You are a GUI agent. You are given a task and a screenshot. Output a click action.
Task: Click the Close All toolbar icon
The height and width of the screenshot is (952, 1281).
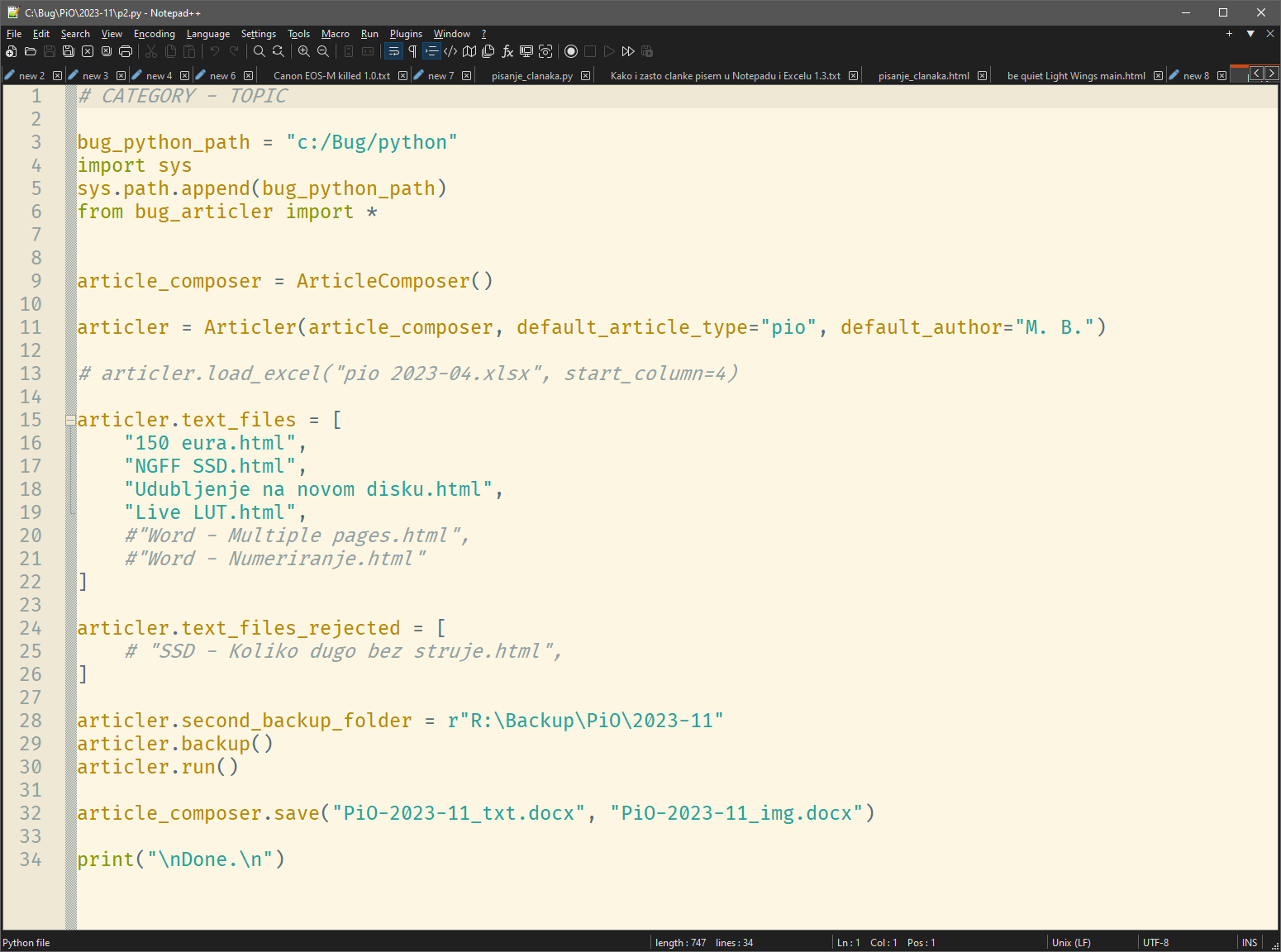point(107,51)
